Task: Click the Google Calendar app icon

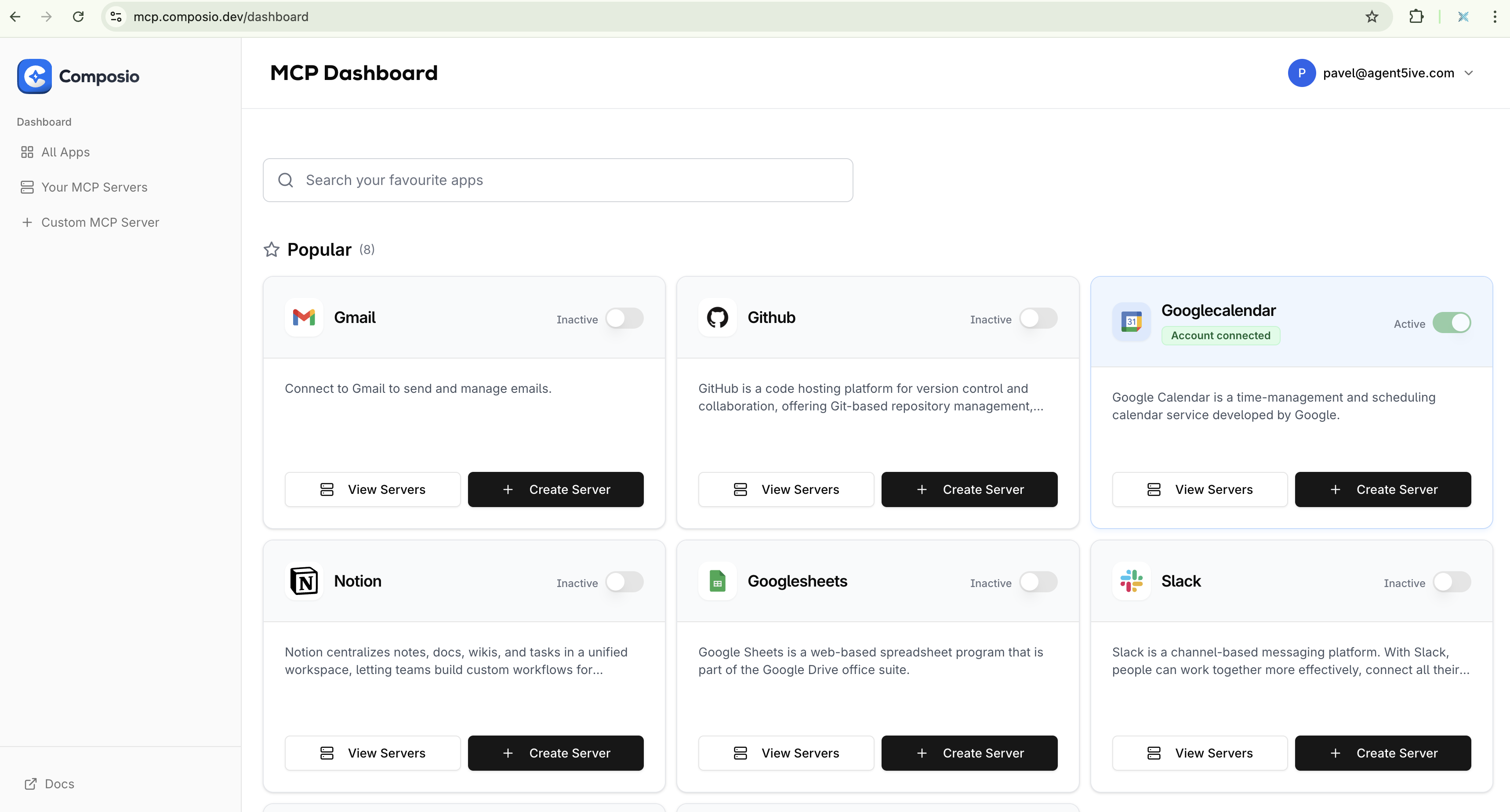Action: pyautogui.click(x=1131, y=322)
